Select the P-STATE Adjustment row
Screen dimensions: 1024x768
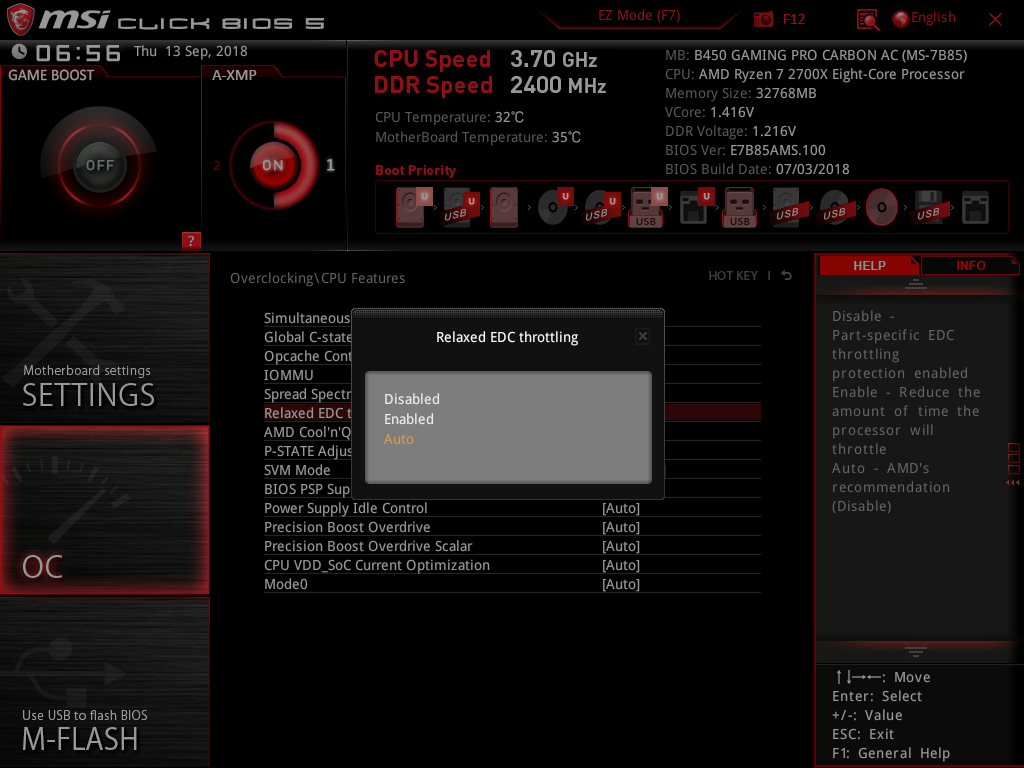(x=307, y=451)
